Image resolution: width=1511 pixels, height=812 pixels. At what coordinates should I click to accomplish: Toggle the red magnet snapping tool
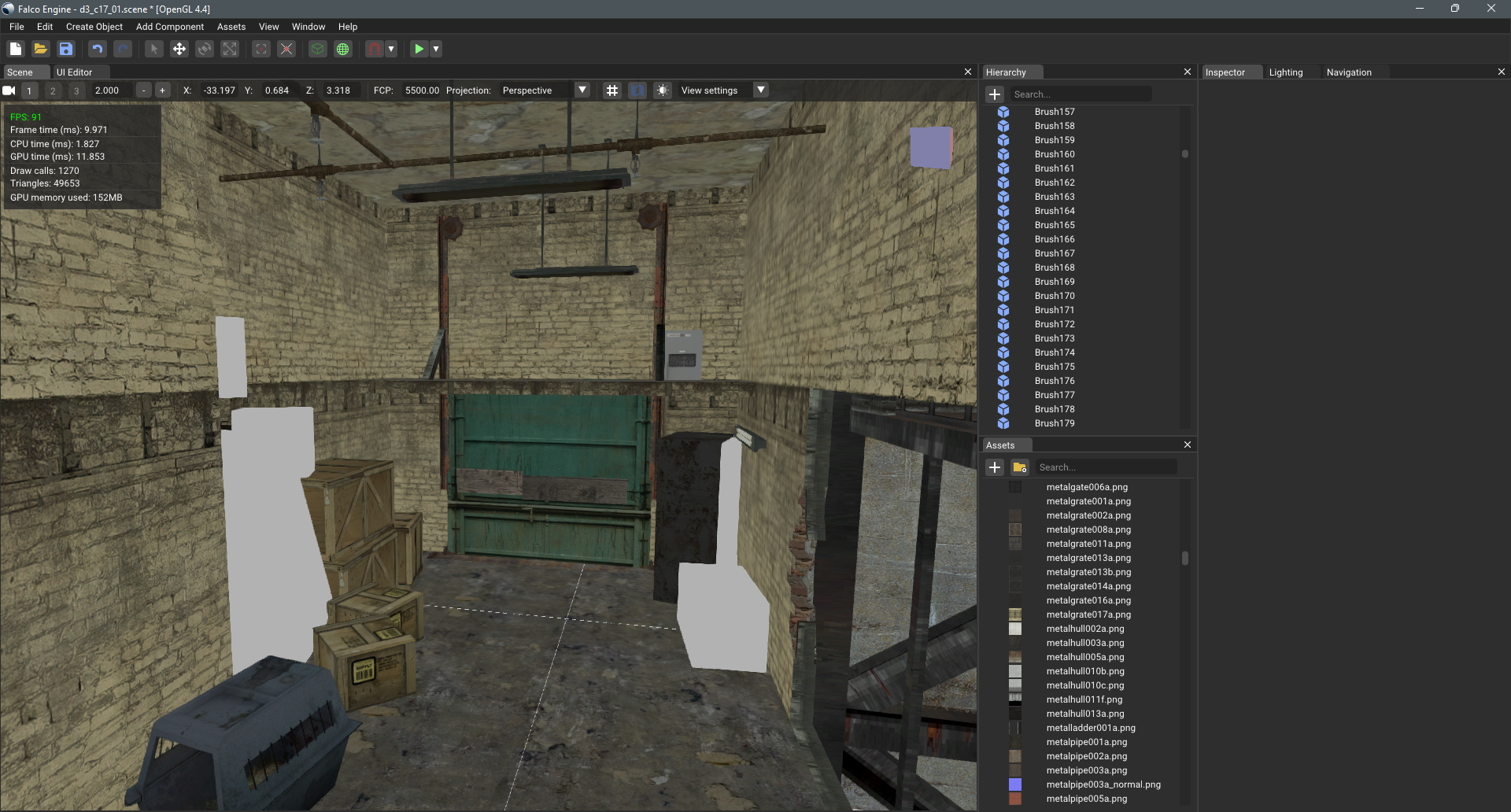click(375, 49)
